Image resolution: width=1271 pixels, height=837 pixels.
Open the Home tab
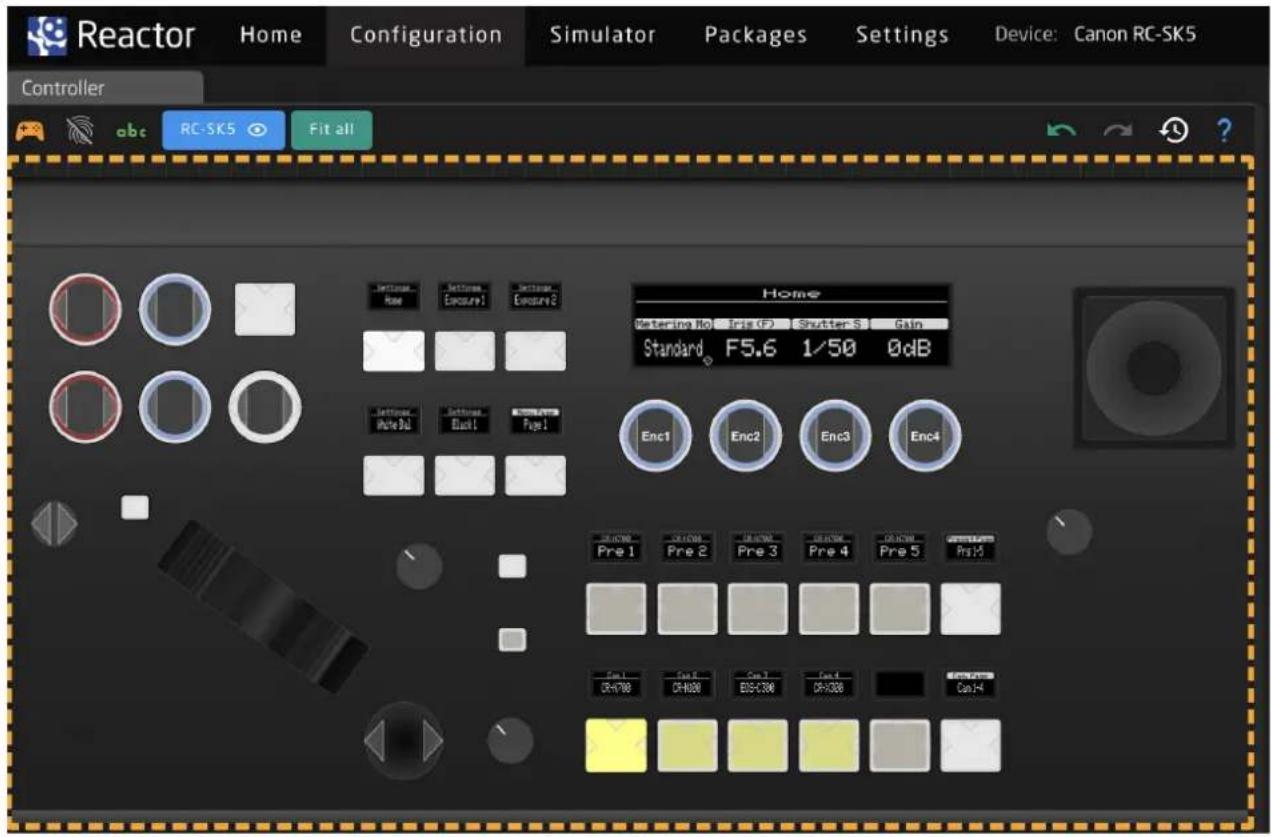(270, 34)
